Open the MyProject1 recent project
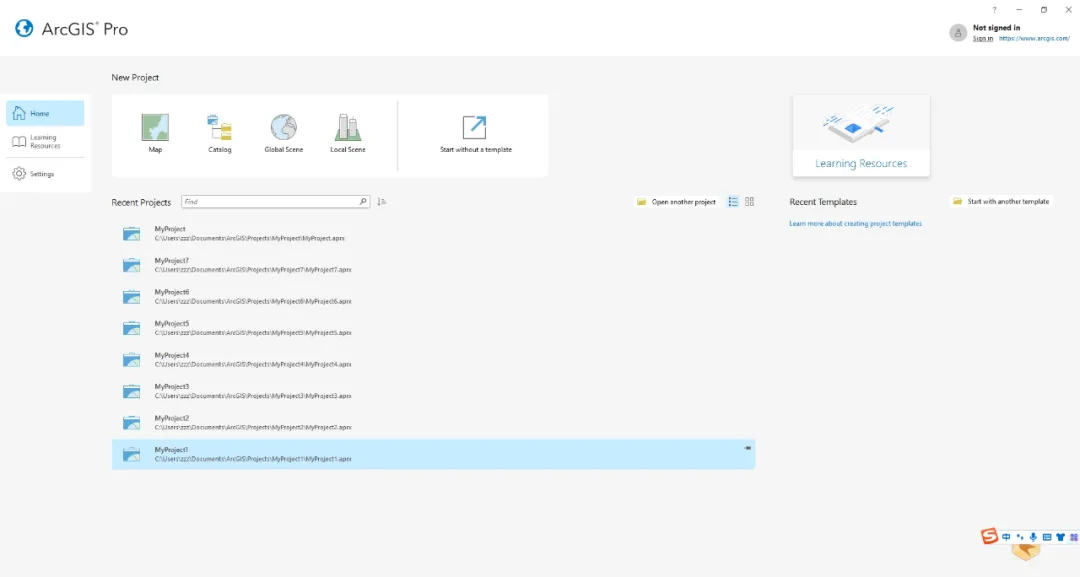Screen dimensions: 1080x577 (433, 454)
